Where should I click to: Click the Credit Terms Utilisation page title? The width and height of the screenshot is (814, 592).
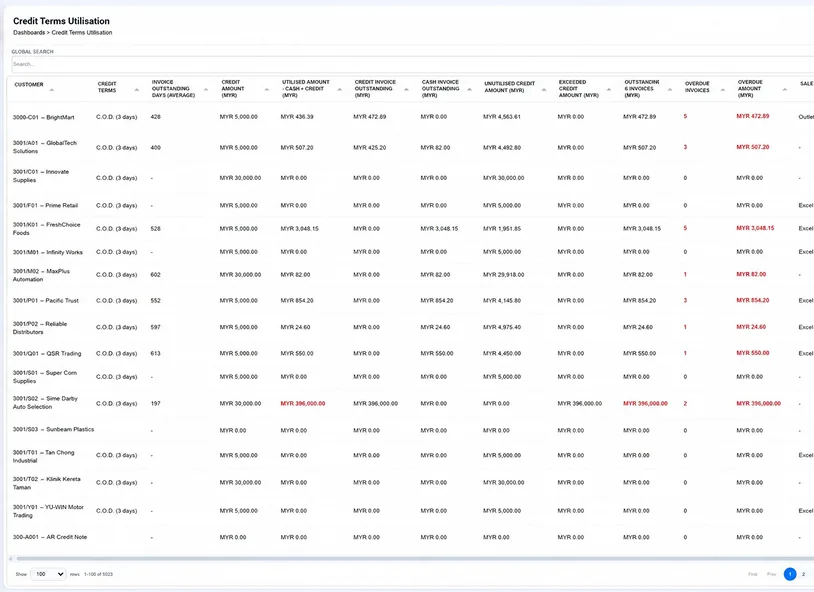[61, 21]
